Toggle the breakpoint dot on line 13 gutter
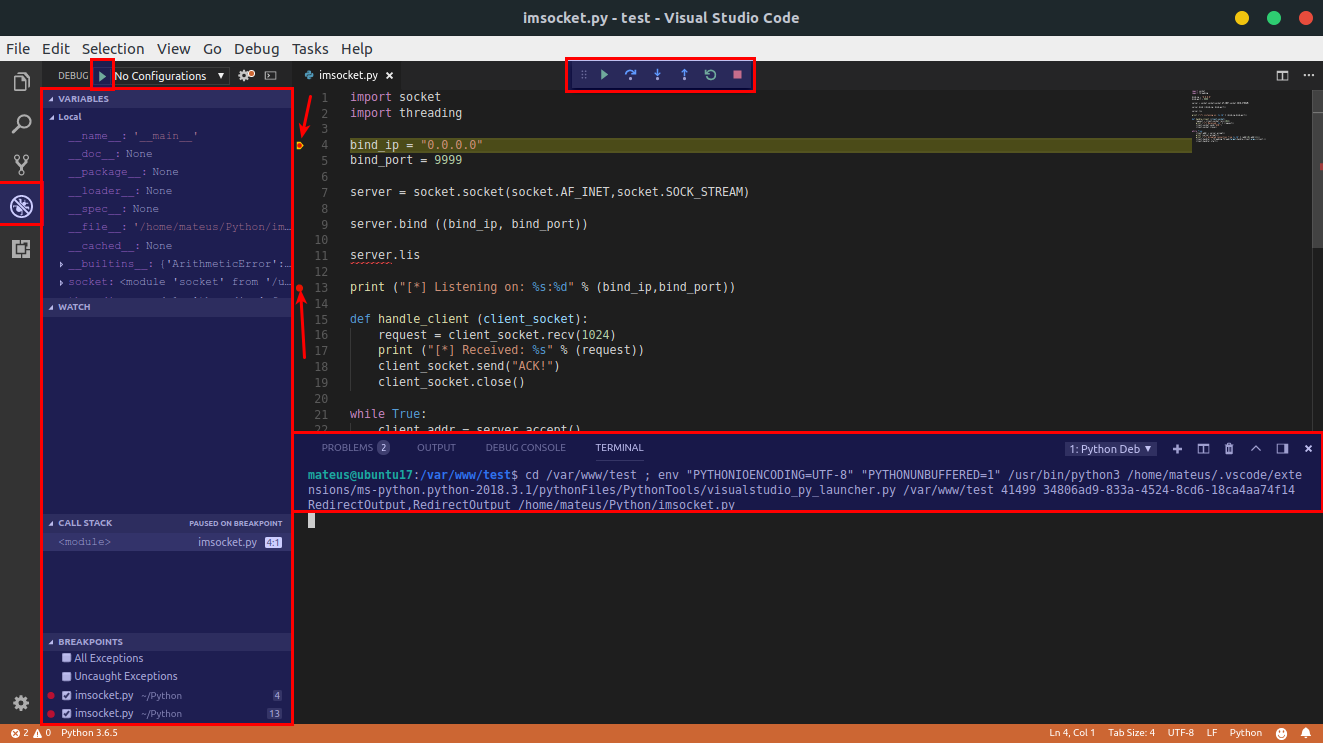1323x743 pixels. [x=300, y=288]
